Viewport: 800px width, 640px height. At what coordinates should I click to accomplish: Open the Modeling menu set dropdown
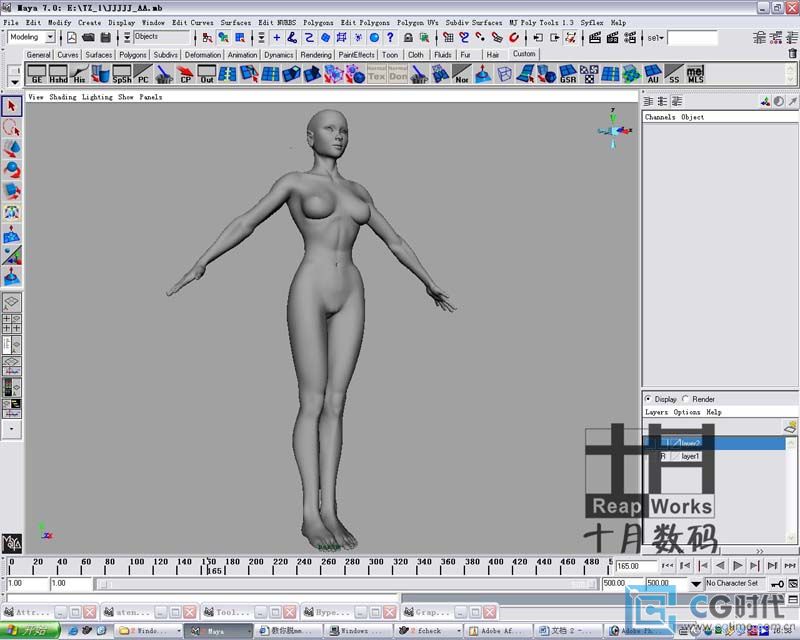pos(50,37)
